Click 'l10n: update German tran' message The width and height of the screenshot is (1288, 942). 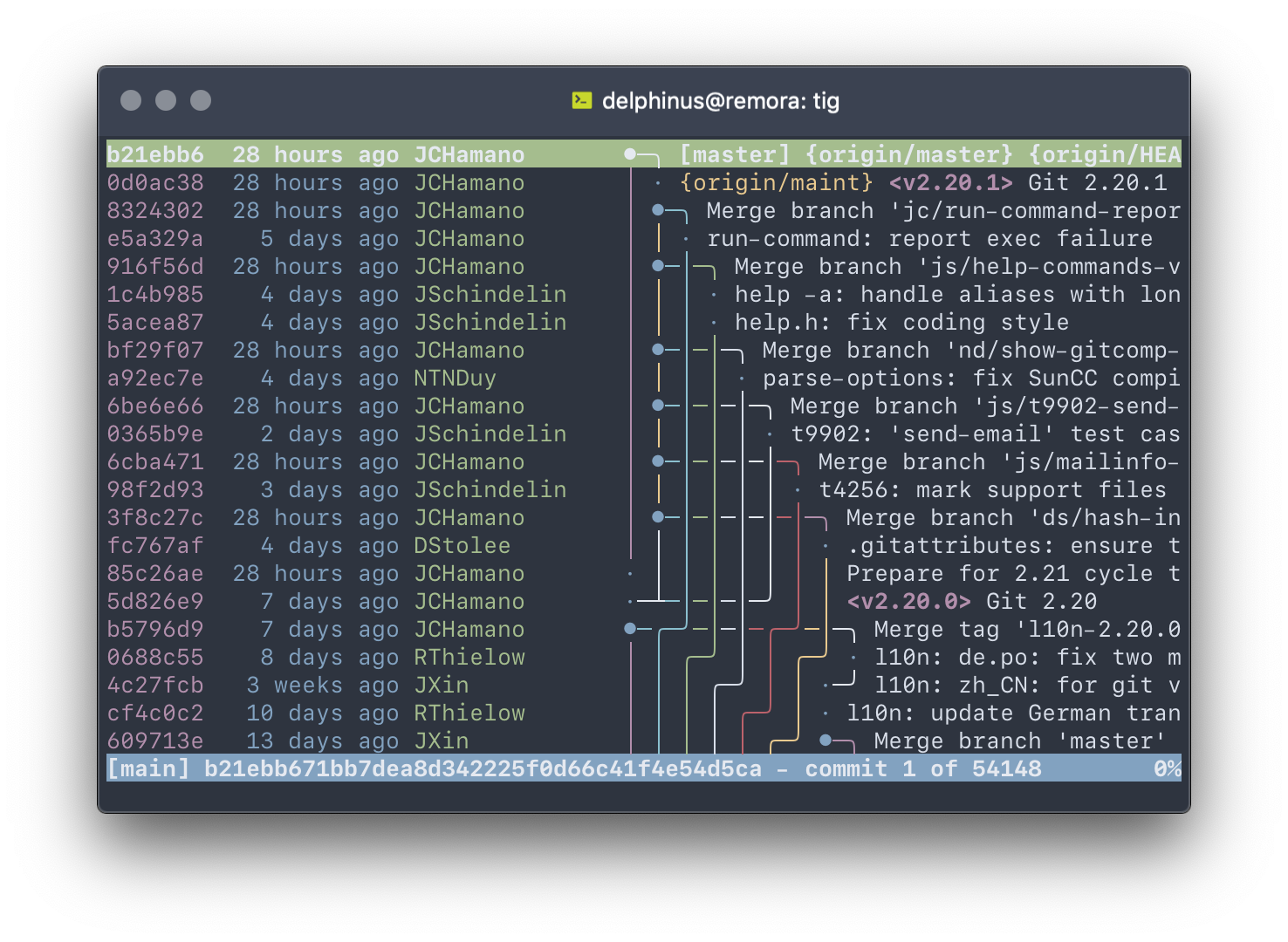(x=1014, y=713)
